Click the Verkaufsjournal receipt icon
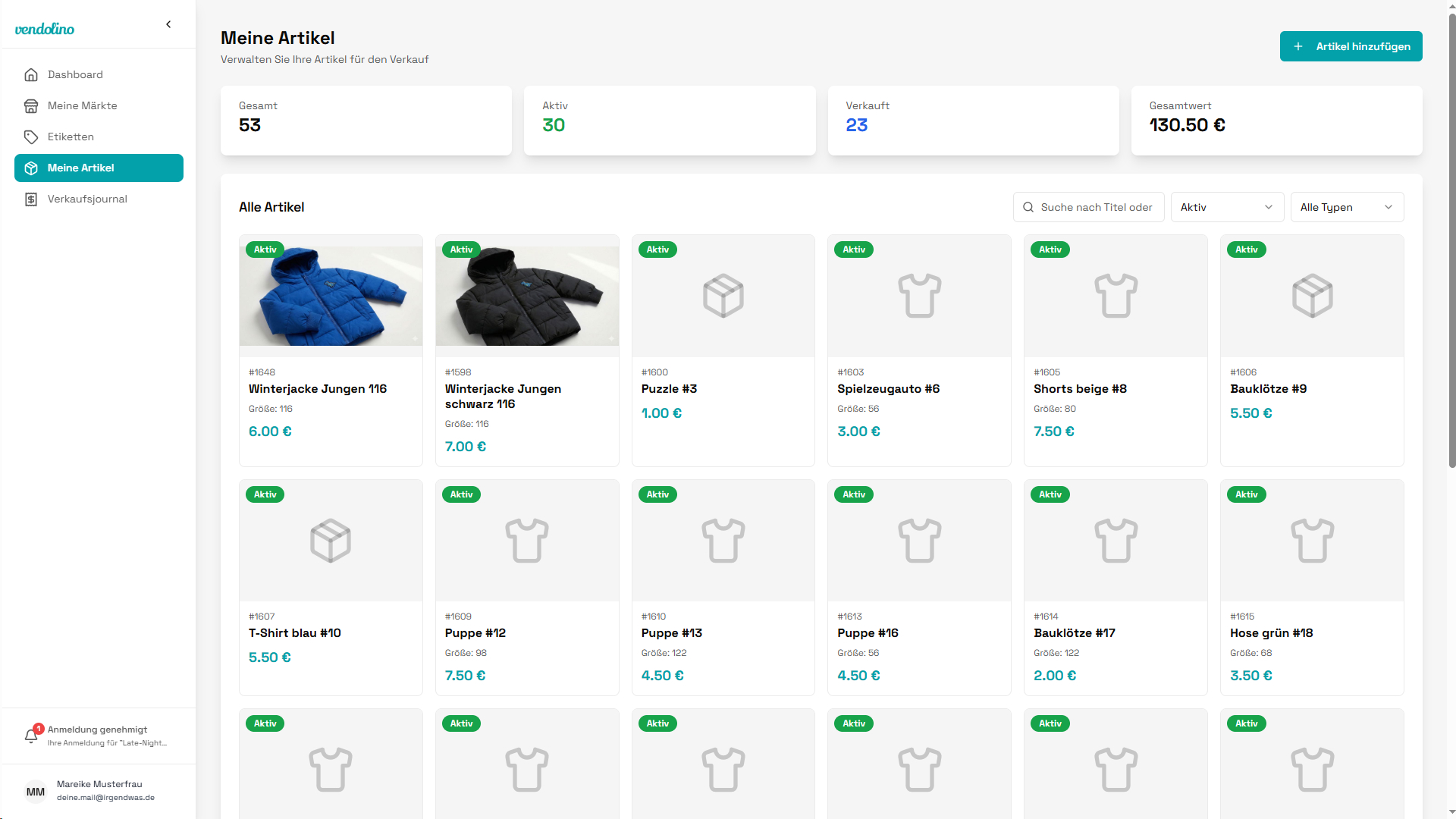The height and width of the screenshot is (819, 1456). (31, 199)
